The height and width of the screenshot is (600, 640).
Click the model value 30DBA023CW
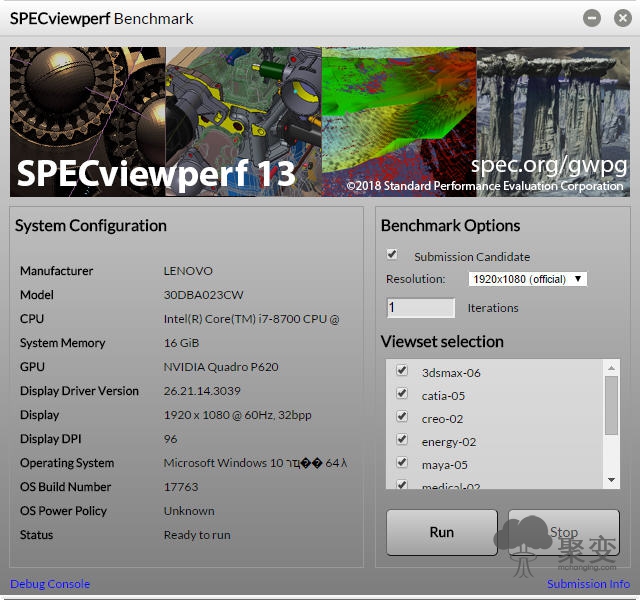(203, 295)
